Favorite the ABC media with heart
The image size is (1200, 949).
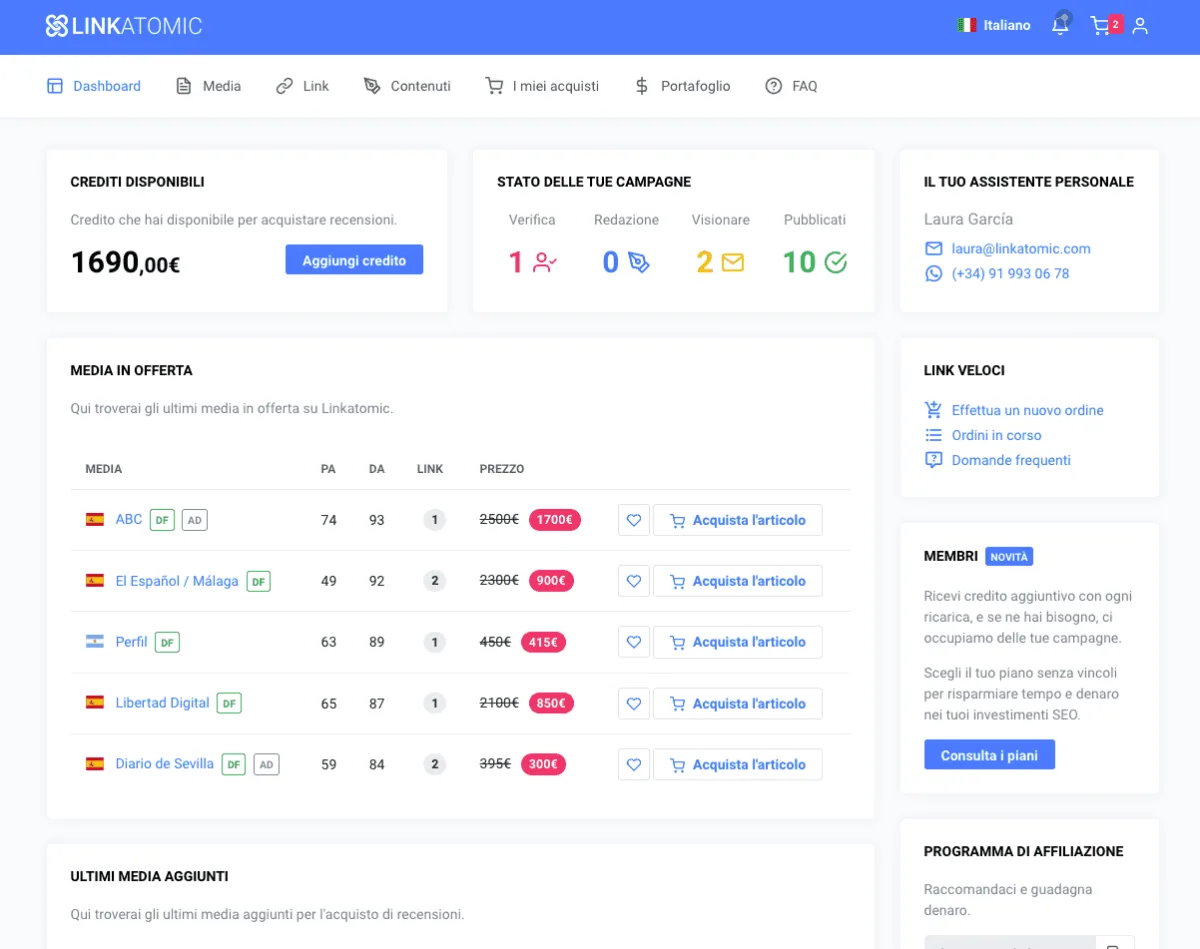click(634, 520)
